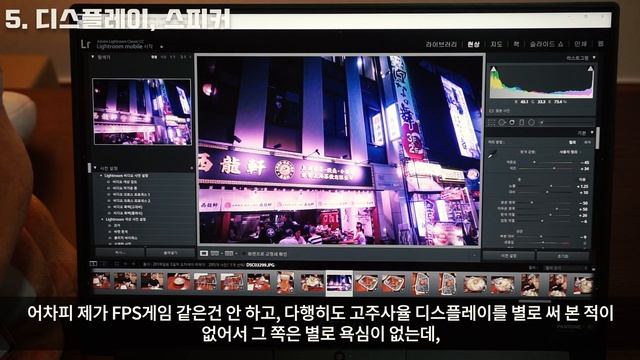Enable the soft proofing checkbox in toolbar
This screenshot has height=360, width=640.
pos(244,254)
